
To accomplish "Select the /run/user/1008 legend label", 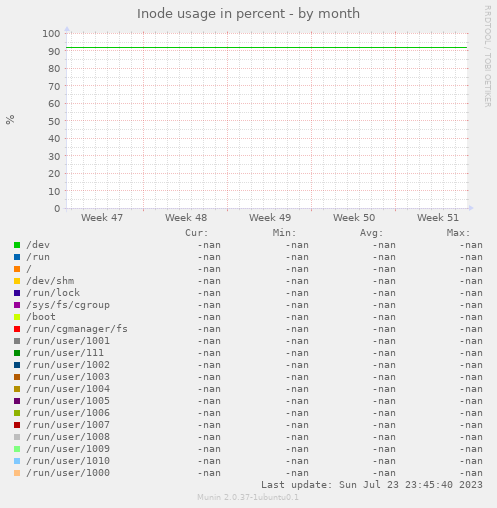I will coord(68,437).
